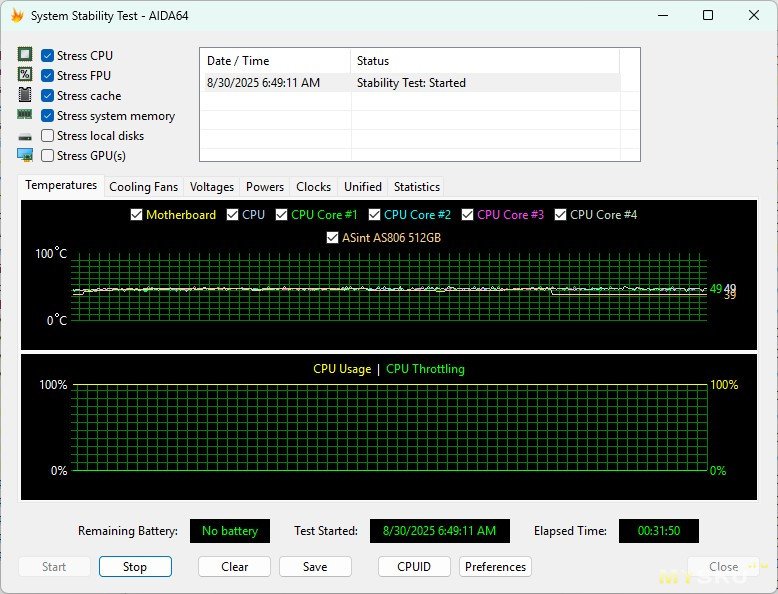Viewport: 778px width, 594px height.
Task: Click the AIDA64 flame icon in title bar
Action: pyautogui.click(x=17, y=15)
